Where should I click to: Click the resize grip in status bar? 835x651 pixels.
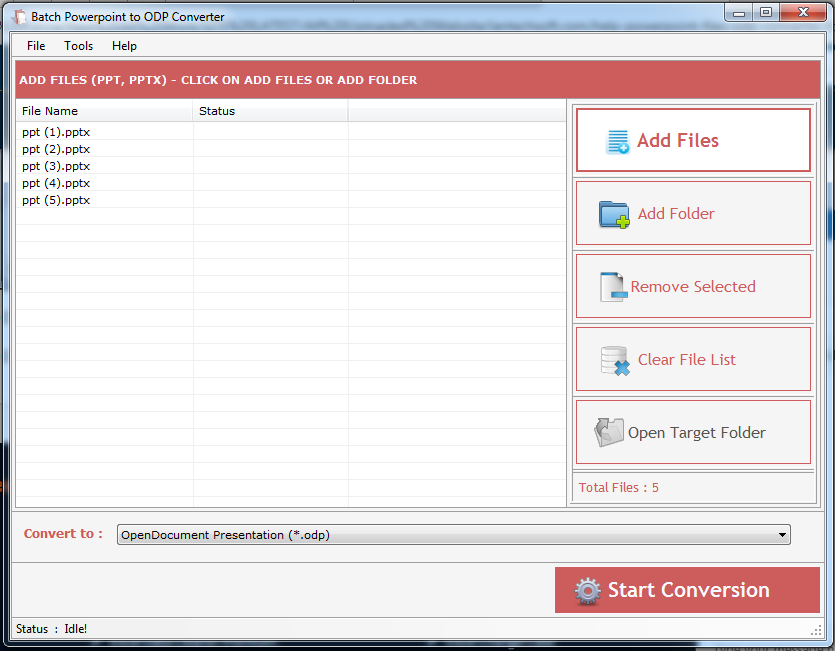(x=816, y=631)
